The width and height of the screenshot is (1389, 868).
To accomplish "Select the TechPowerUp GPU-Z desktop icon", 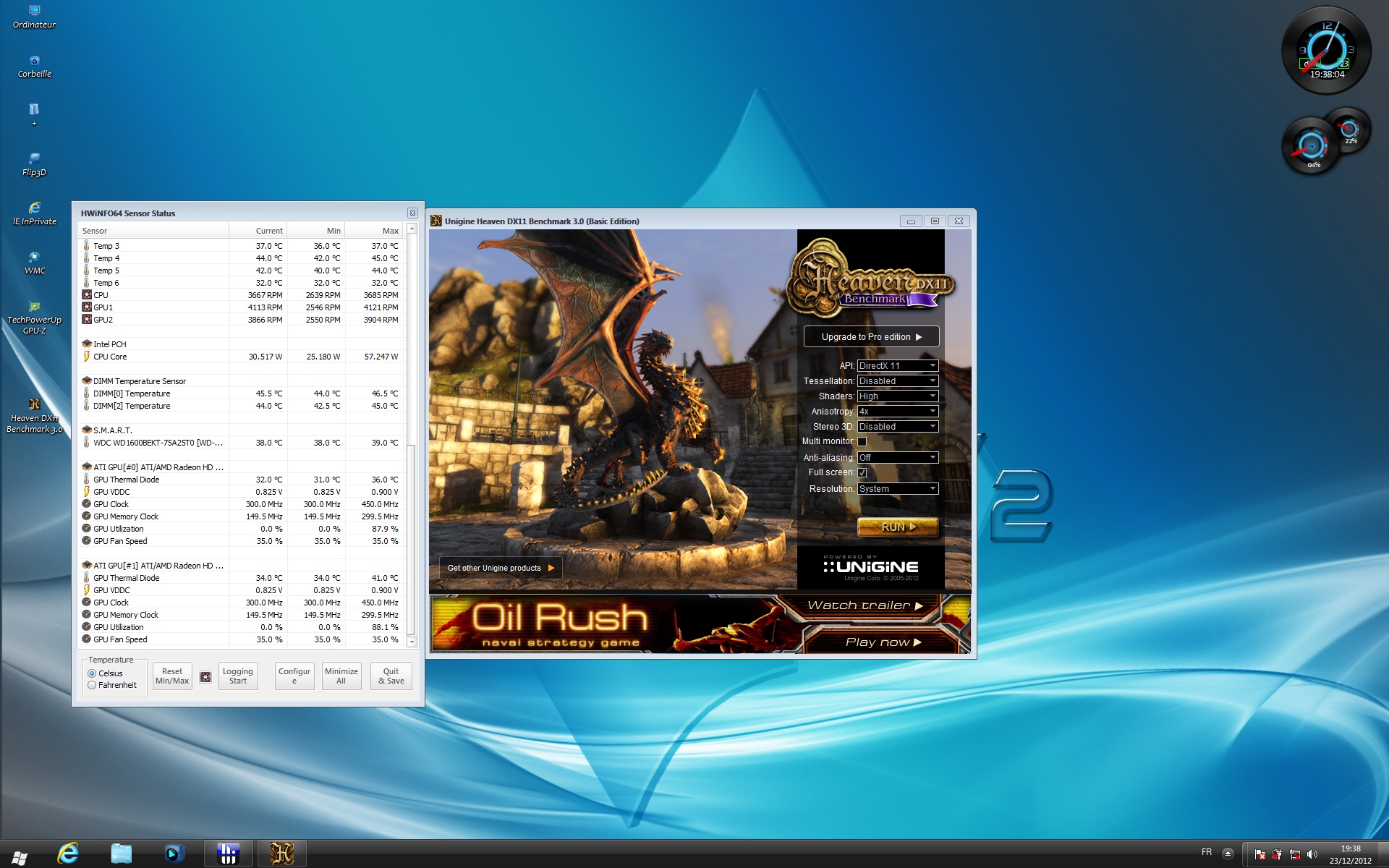I will pos(34,318).
